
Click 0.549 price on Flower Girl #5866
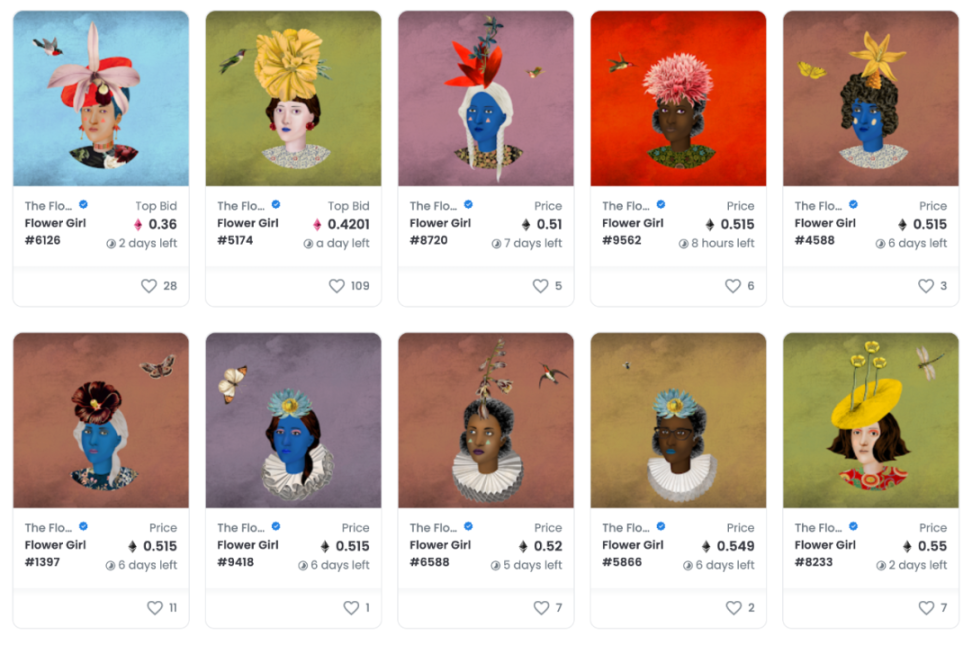pyautogui.click(x=735, y=546)
